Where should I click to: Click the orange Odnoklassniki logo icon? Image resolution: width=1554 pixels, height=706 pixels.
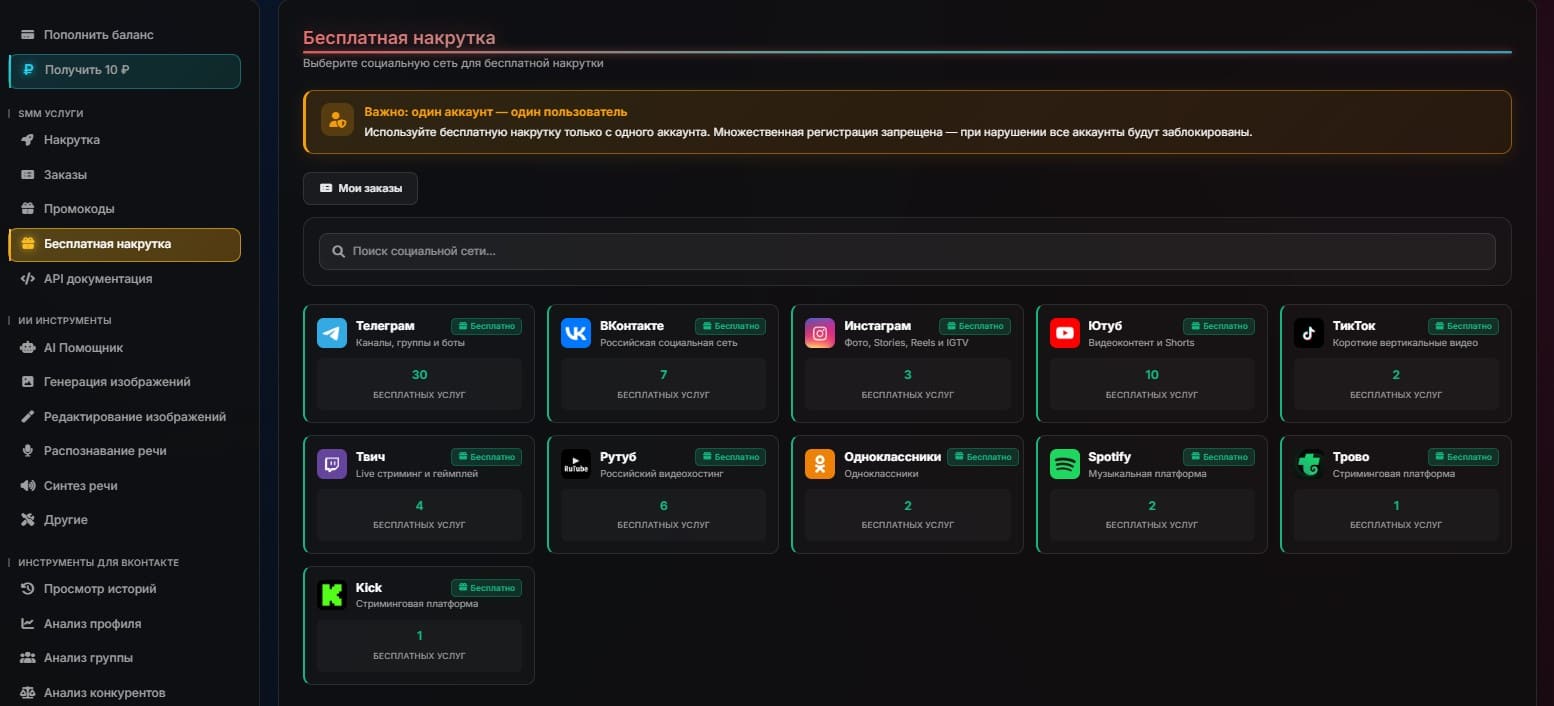[820, 464]
